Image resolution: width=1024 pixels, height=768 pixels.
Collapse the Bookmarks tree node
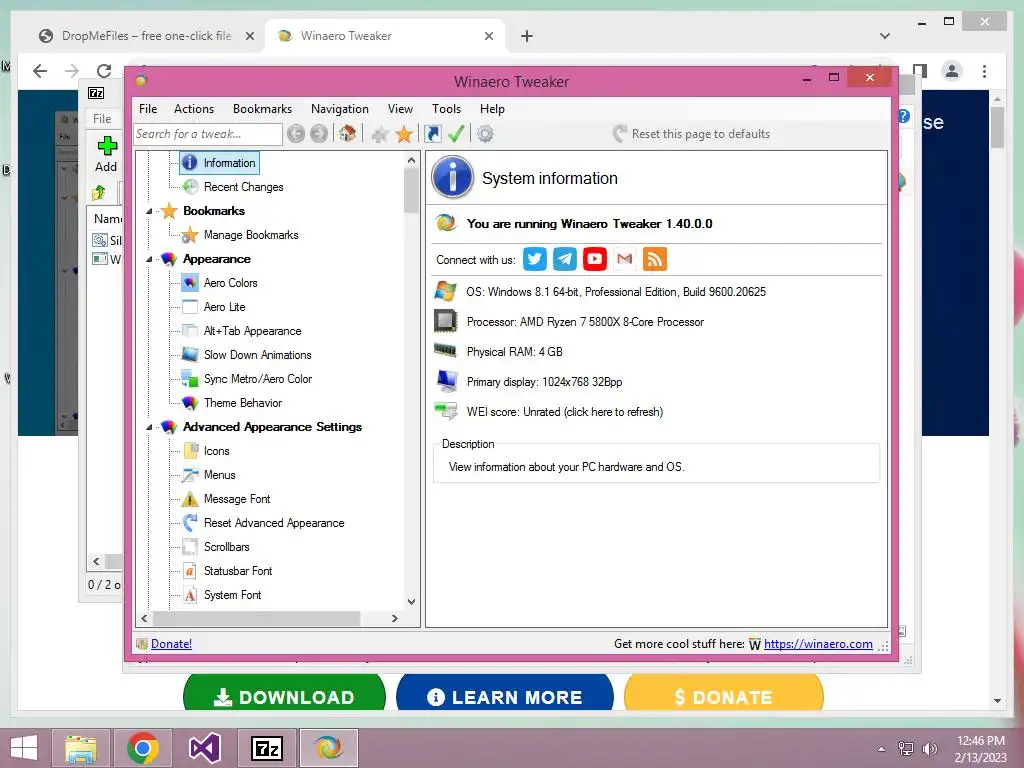[150, 211]
